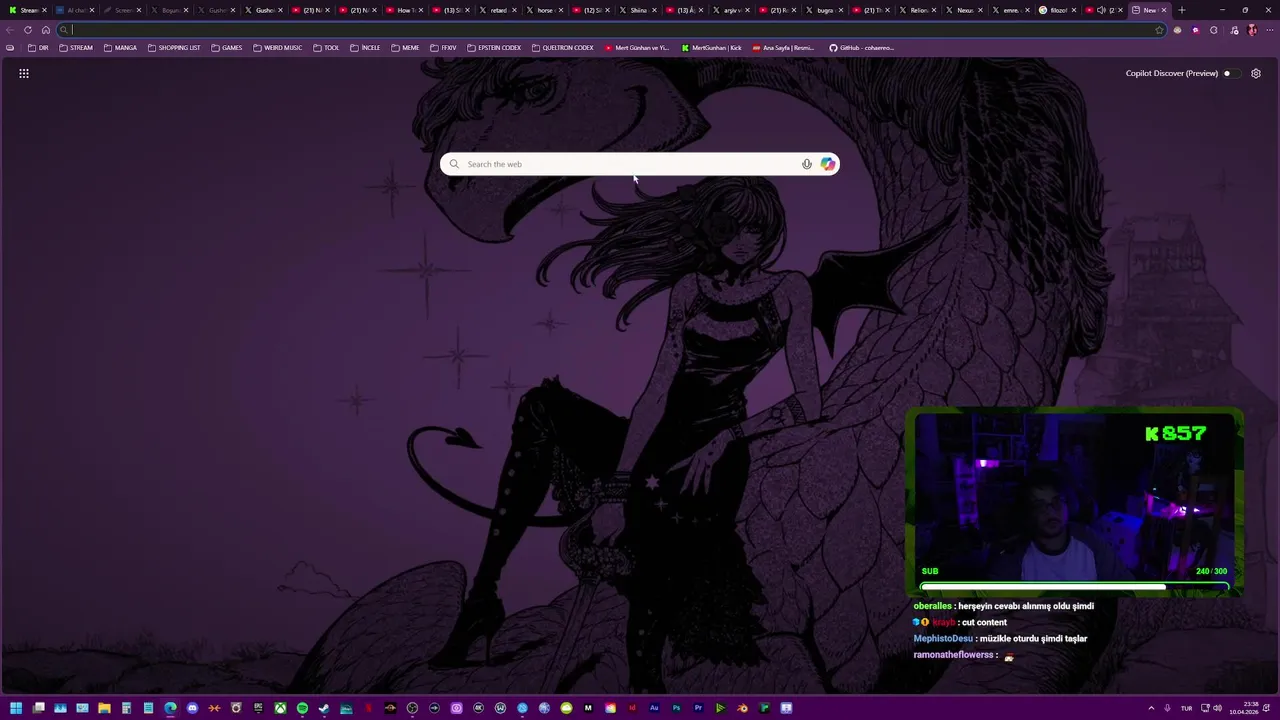Open the Mert Günhan ve Yi... YouTube bookmark
The width and height of the screenshot is (1280, 720).
(x=637, y=48)
